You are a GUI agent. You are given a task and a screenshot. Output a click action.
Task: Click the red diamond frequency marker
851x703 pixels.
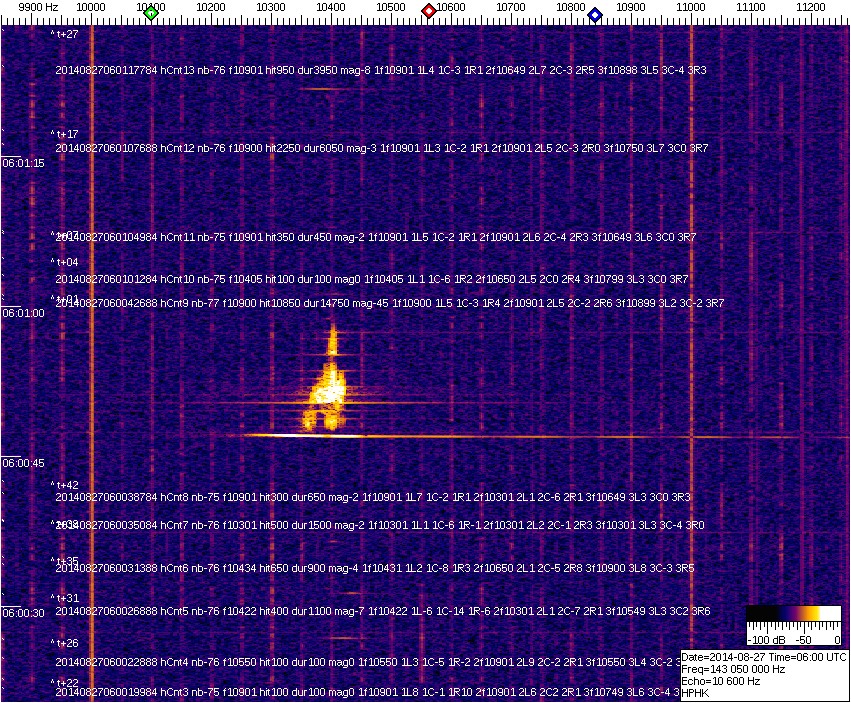[428, 11]
